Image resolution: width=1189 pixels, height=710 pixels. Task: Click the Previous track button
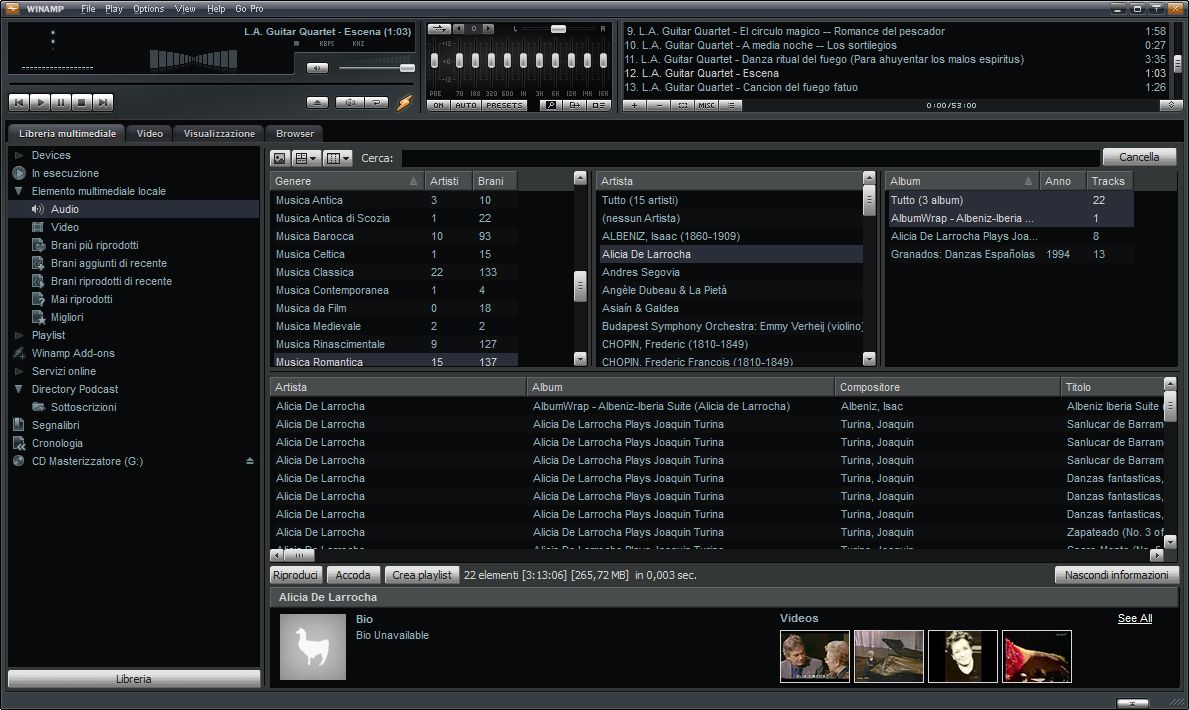click(x=19, y=102)
